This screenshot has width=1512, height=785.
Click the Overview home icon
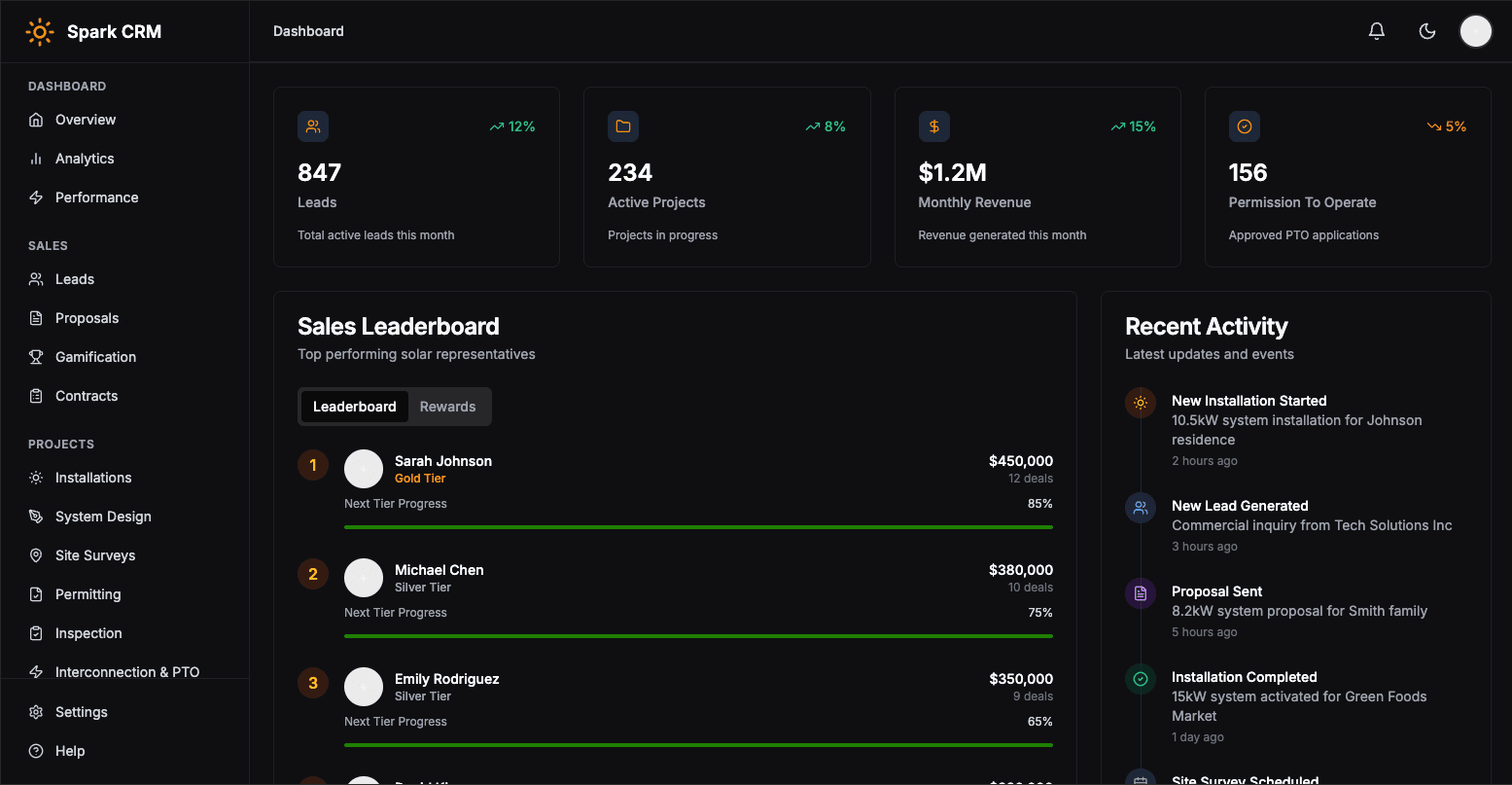[36, 120]
